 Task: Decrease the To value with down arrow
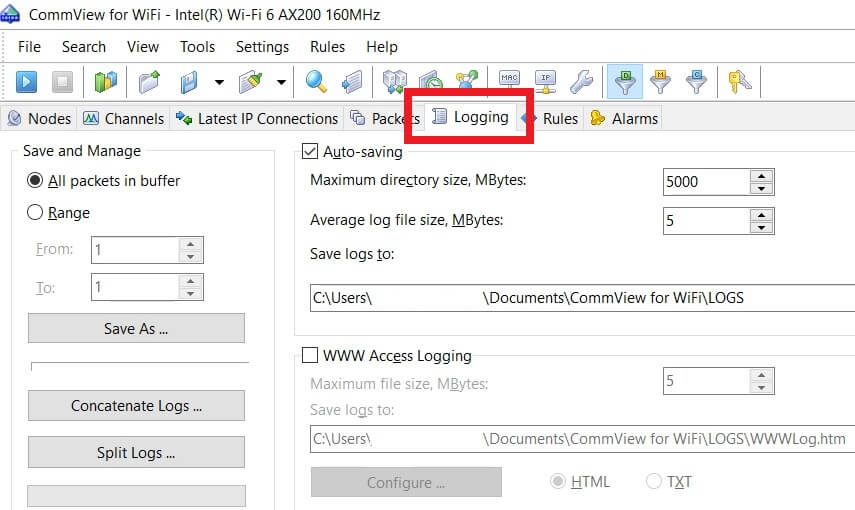point(190,293)
